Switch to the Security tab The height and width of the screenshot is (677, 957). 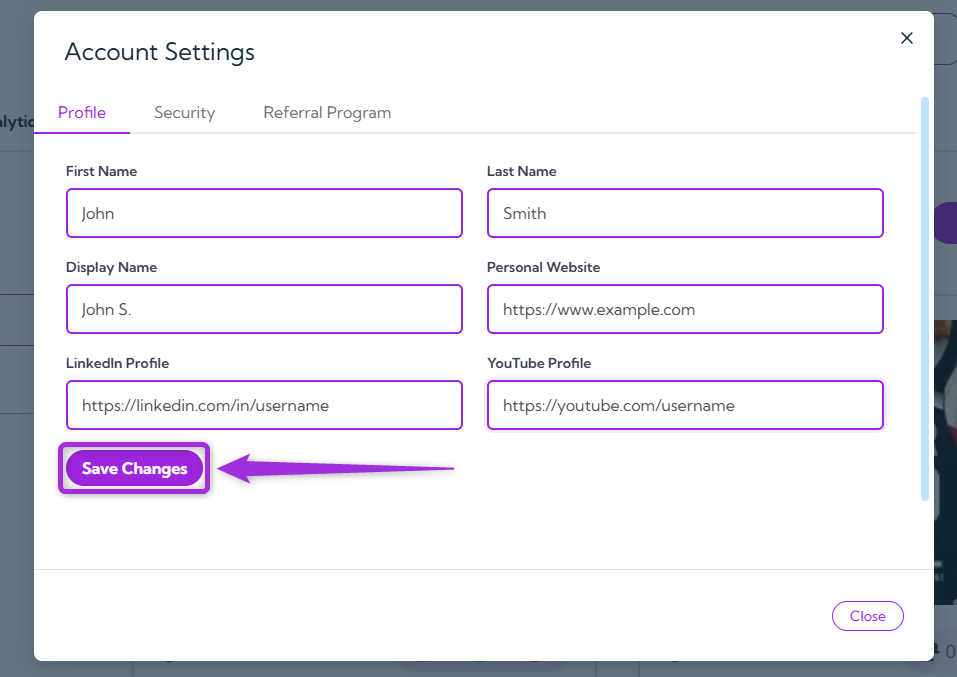(x=184, y=112)
